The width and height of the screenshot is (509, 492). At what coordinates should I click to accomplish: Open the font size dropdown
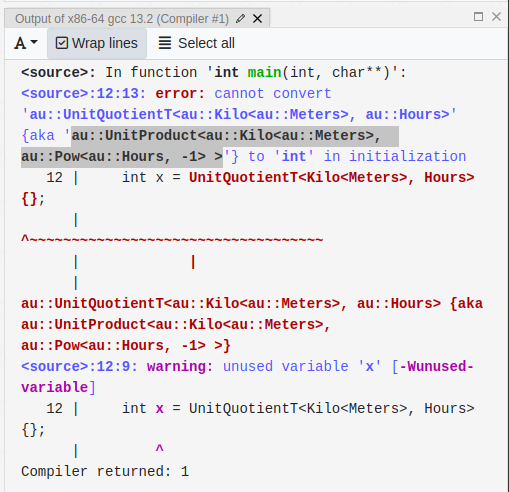[26, 43]
